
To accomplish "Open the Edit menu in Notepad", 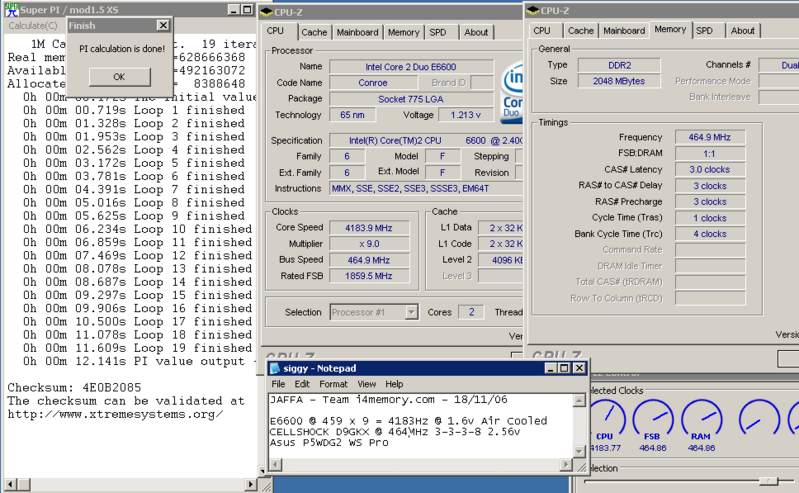I will (x=302, y=384).
